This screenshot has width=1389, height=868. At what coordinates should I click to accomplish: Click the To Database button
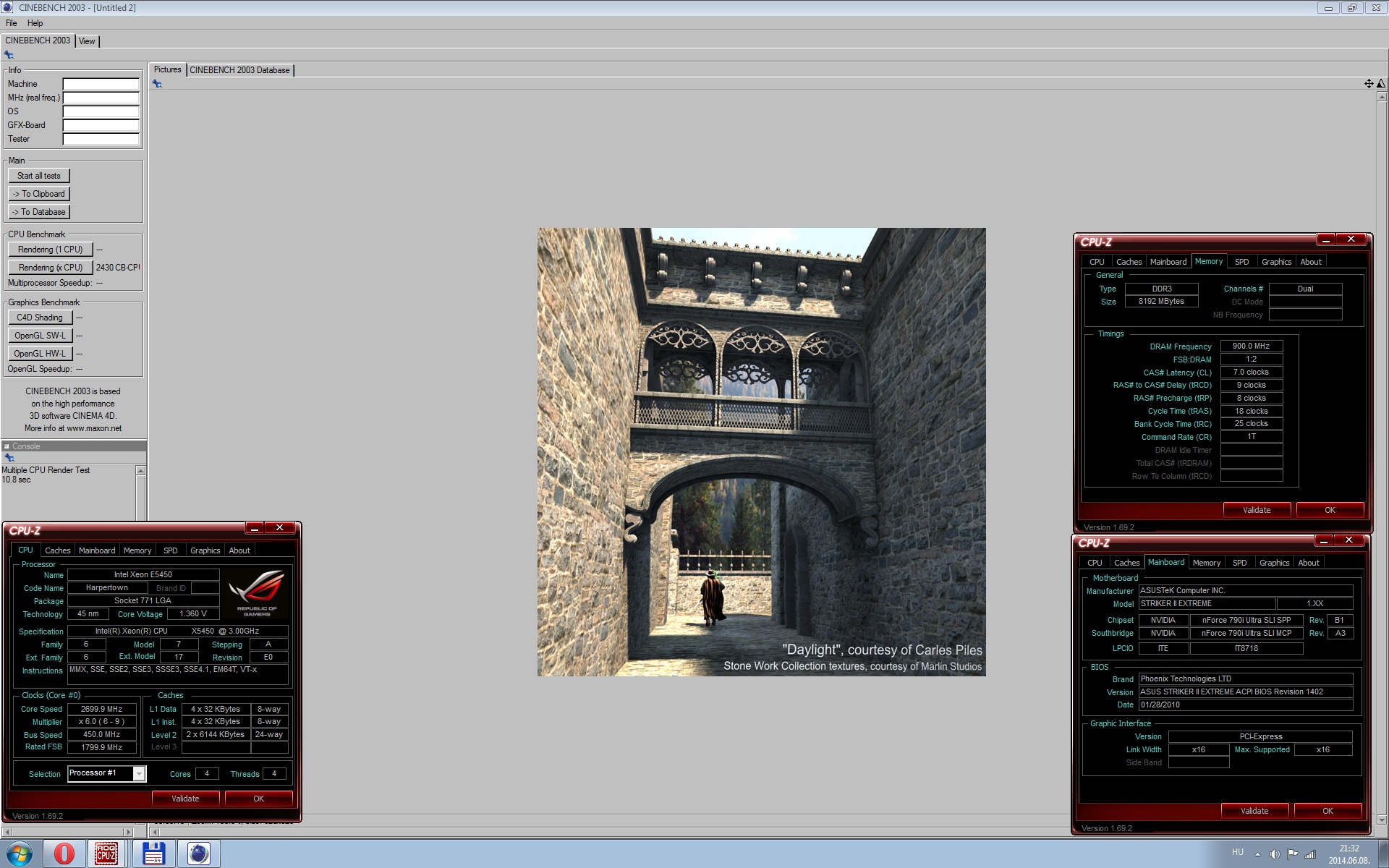[x=39, y=212]
